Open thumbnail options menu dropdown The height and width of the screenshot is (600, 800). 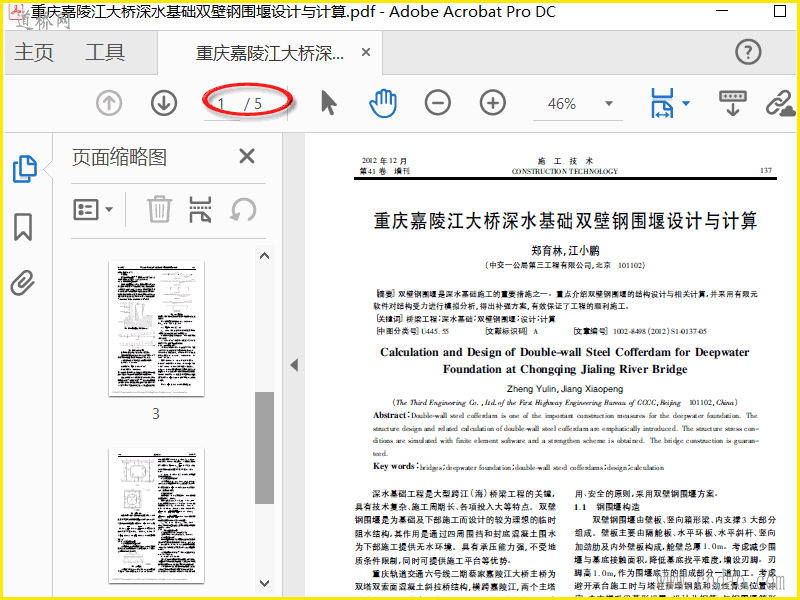(93, 210)
